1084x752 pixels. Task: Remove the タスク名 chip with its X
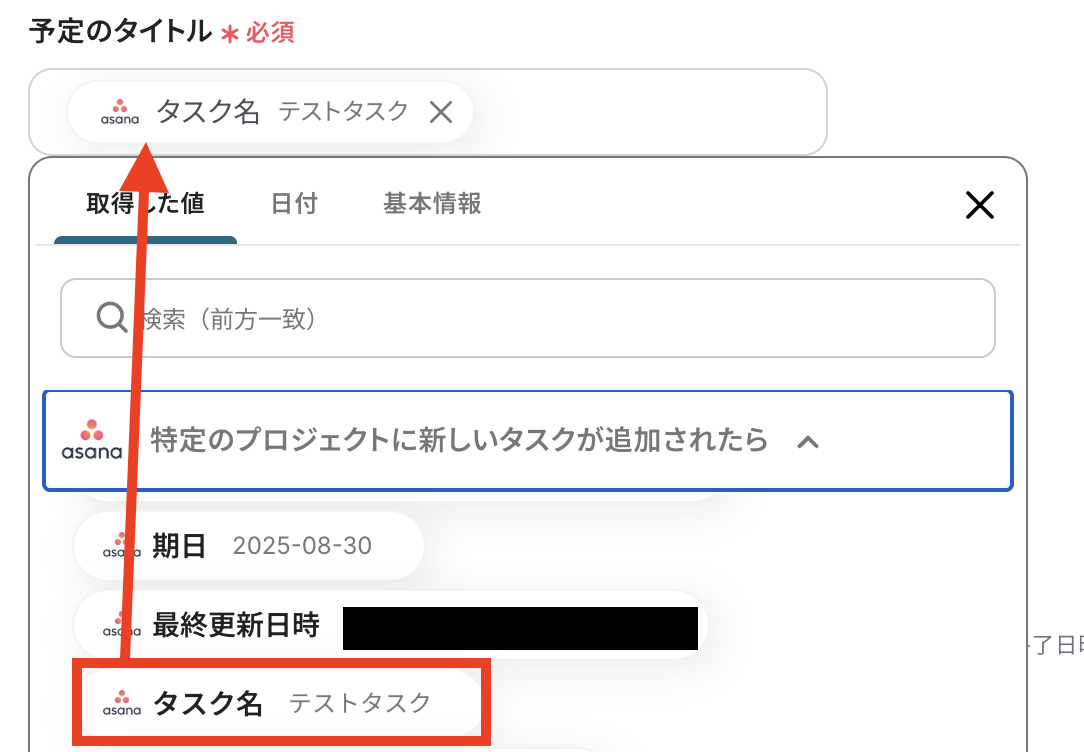(441, 112)
